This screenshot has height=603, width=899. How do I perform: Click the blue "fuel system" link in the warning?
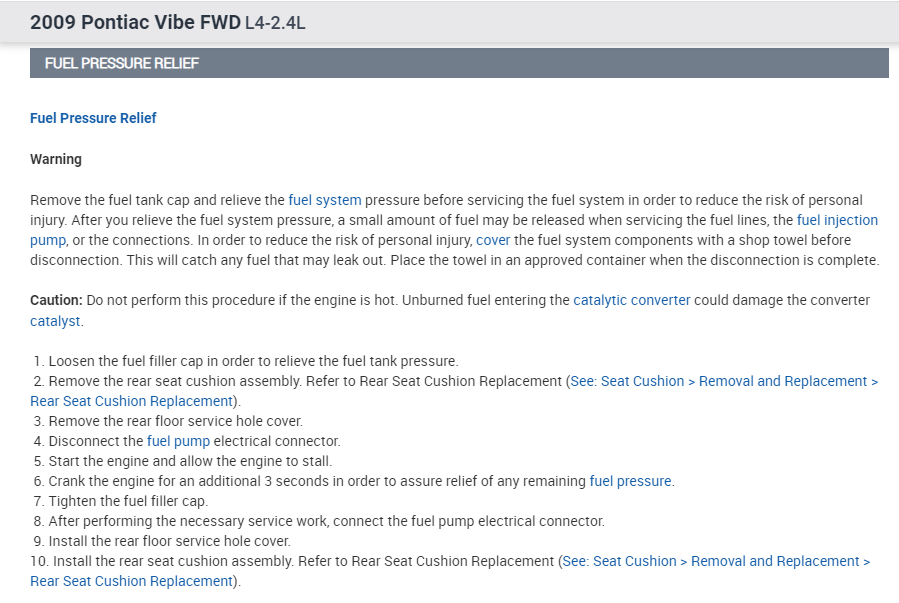324,200
